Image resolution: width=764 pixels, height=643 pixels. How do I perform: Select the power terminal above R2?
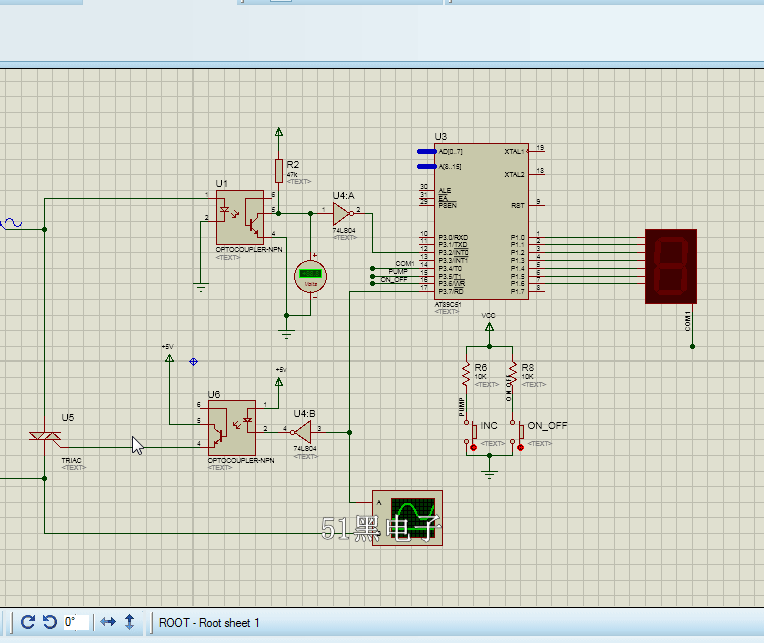[279, 132]
